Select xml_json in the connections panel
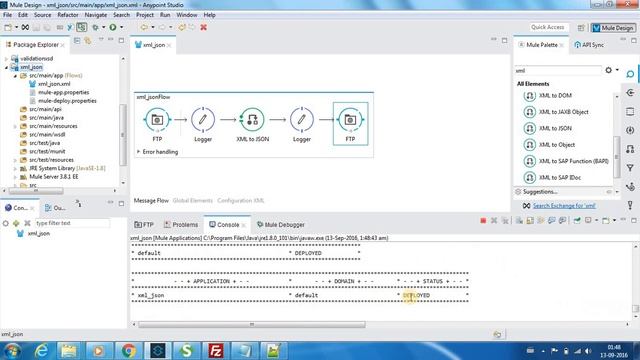This screenshot has width=640, height=360. coord(38,233)
